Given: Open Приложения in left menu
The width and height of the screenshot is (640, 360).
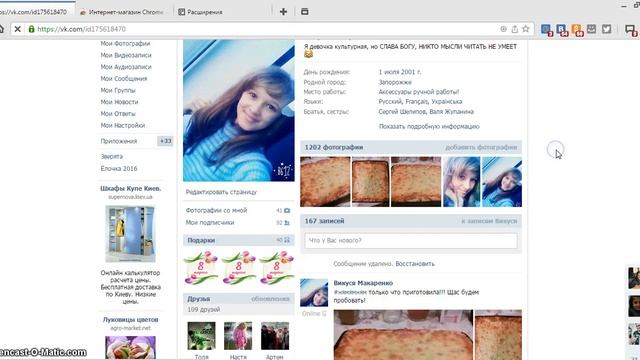Looking at the screenshot, I should (119, 141).
